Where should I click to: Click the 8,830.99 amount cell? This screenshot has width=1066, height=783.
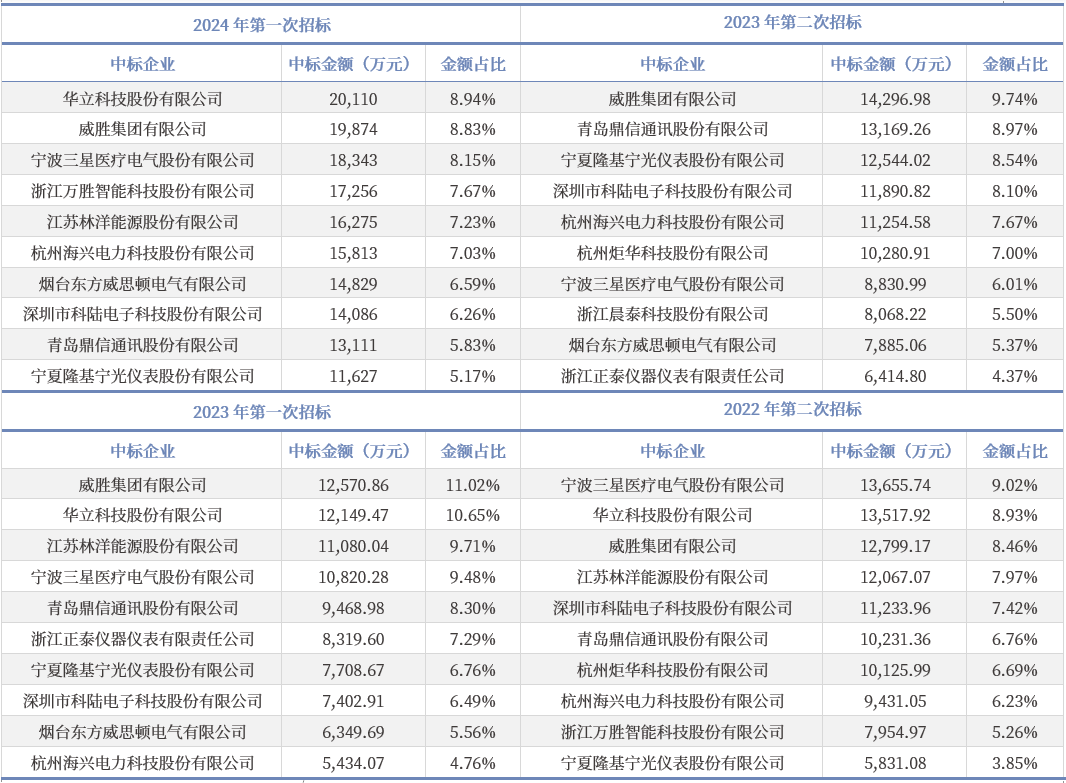click(x=895, y=284)
